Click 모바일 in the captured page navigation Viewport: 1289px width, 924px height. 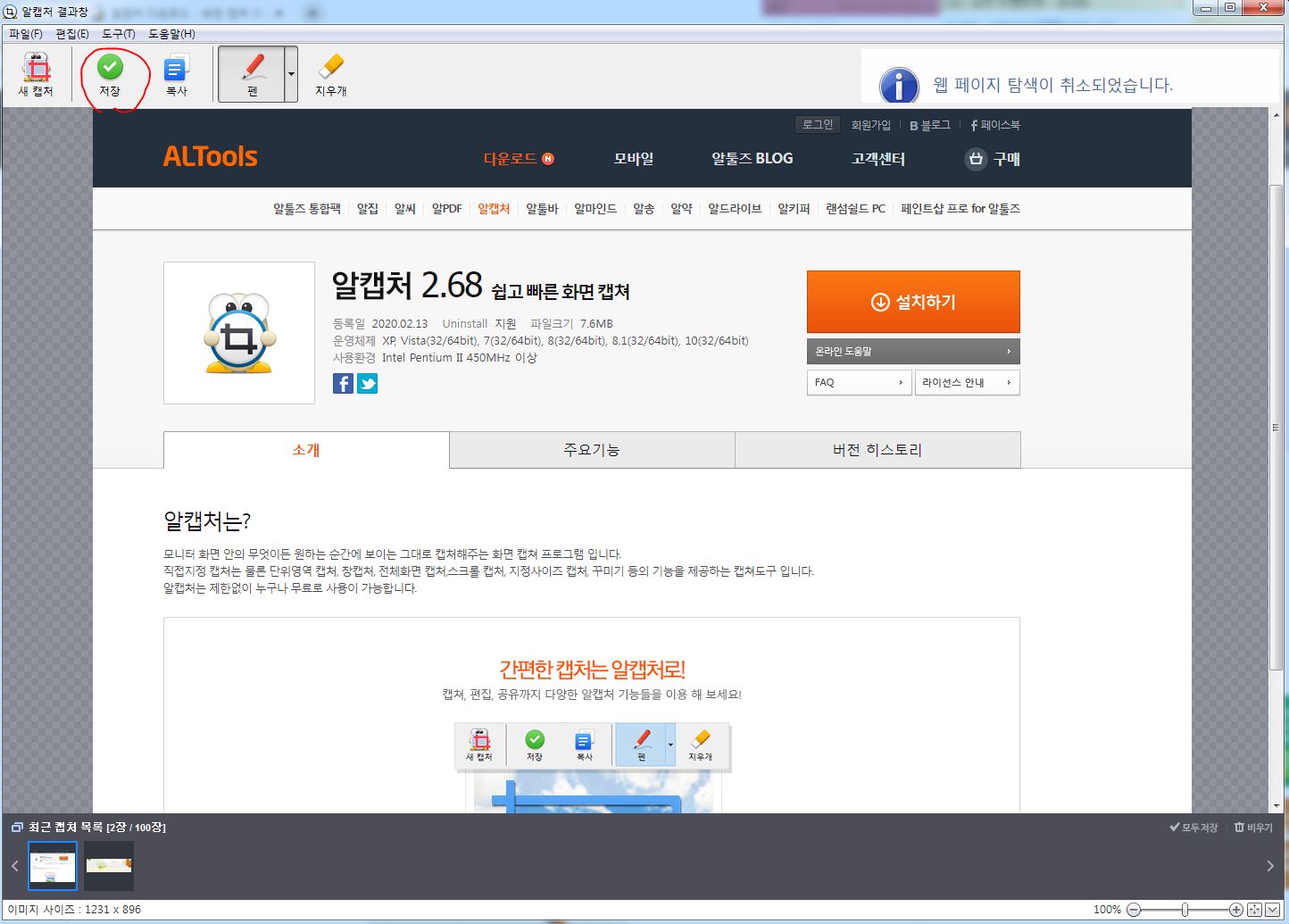[634, 158]
